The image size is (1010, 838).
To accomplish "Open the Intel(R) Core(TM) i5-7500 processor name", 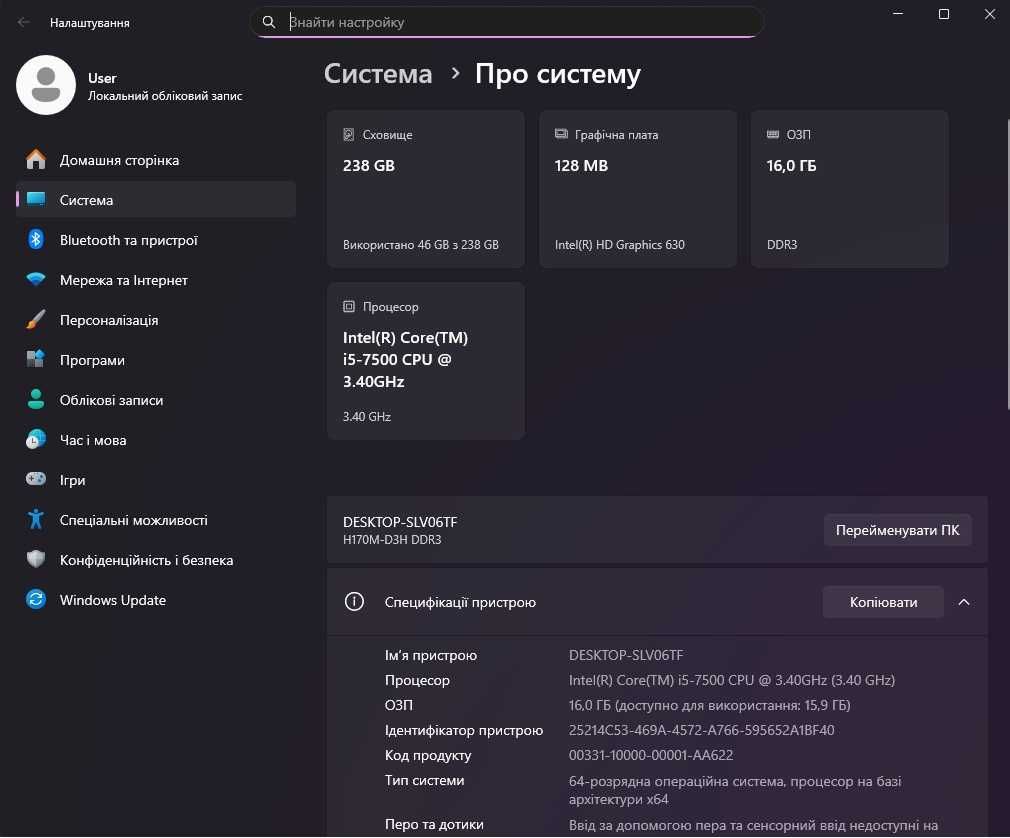I will (x=405, y=359).
